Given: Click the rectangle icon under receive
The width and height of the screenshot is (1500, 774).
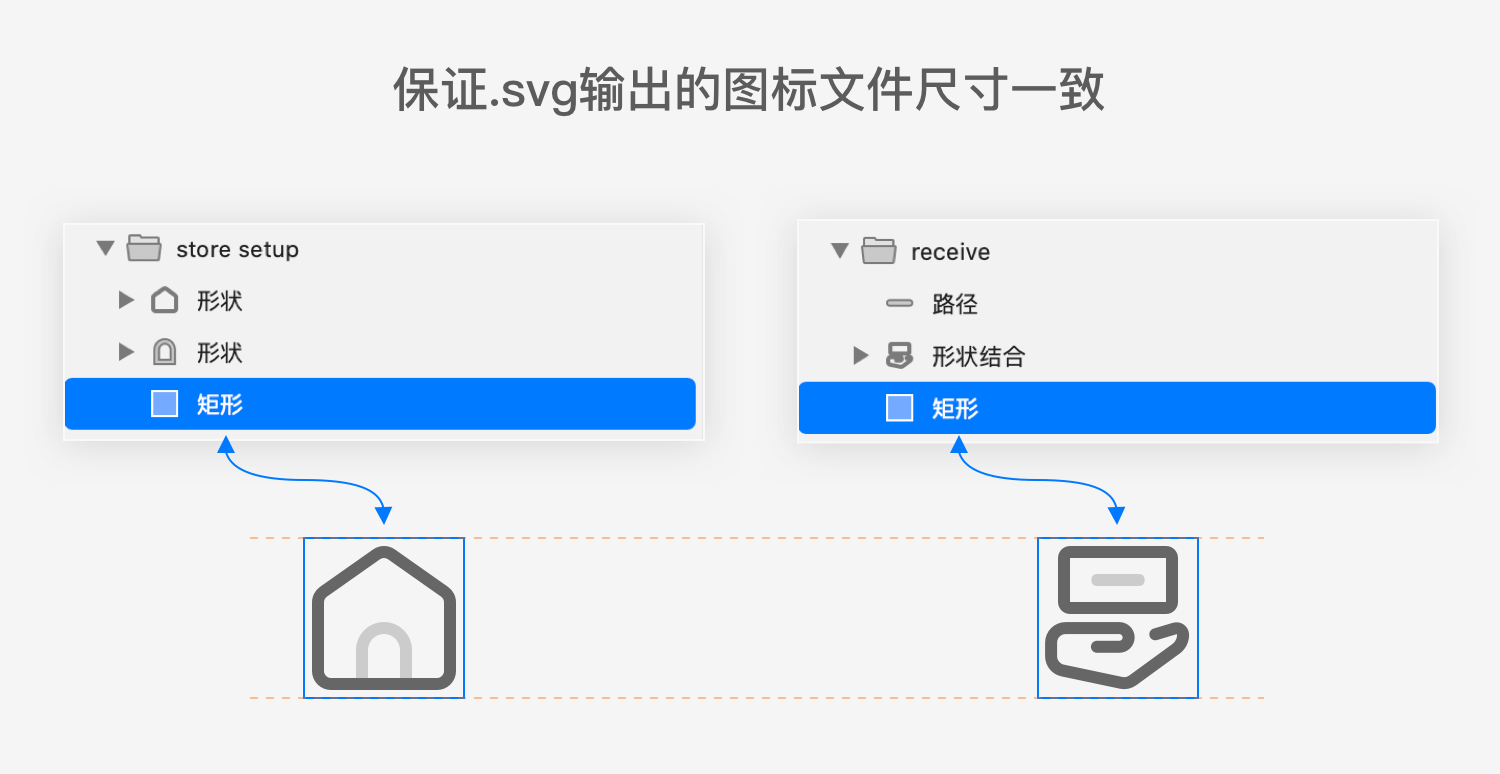Looking at the screenshot, I should point(900,408).
